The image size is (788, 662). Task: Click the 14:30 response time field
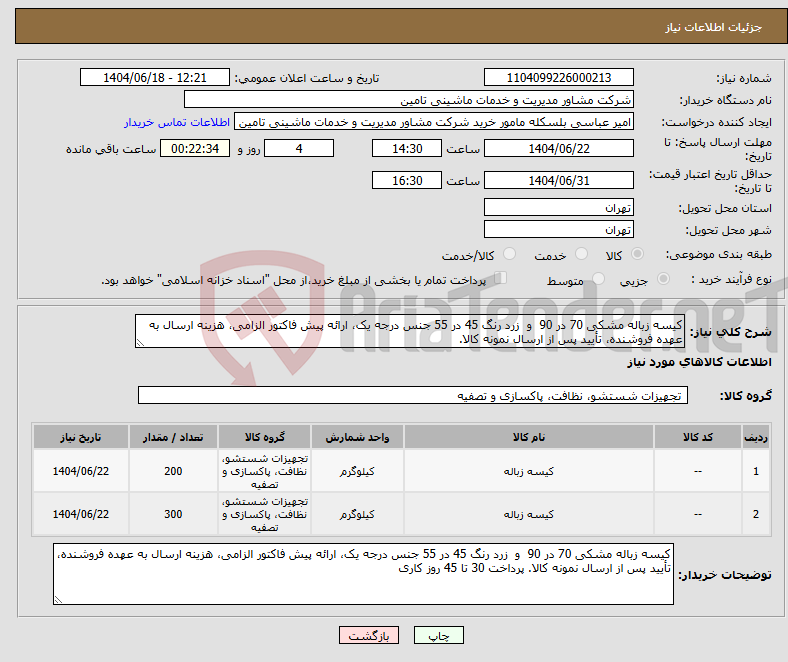[x=405, y=148]
